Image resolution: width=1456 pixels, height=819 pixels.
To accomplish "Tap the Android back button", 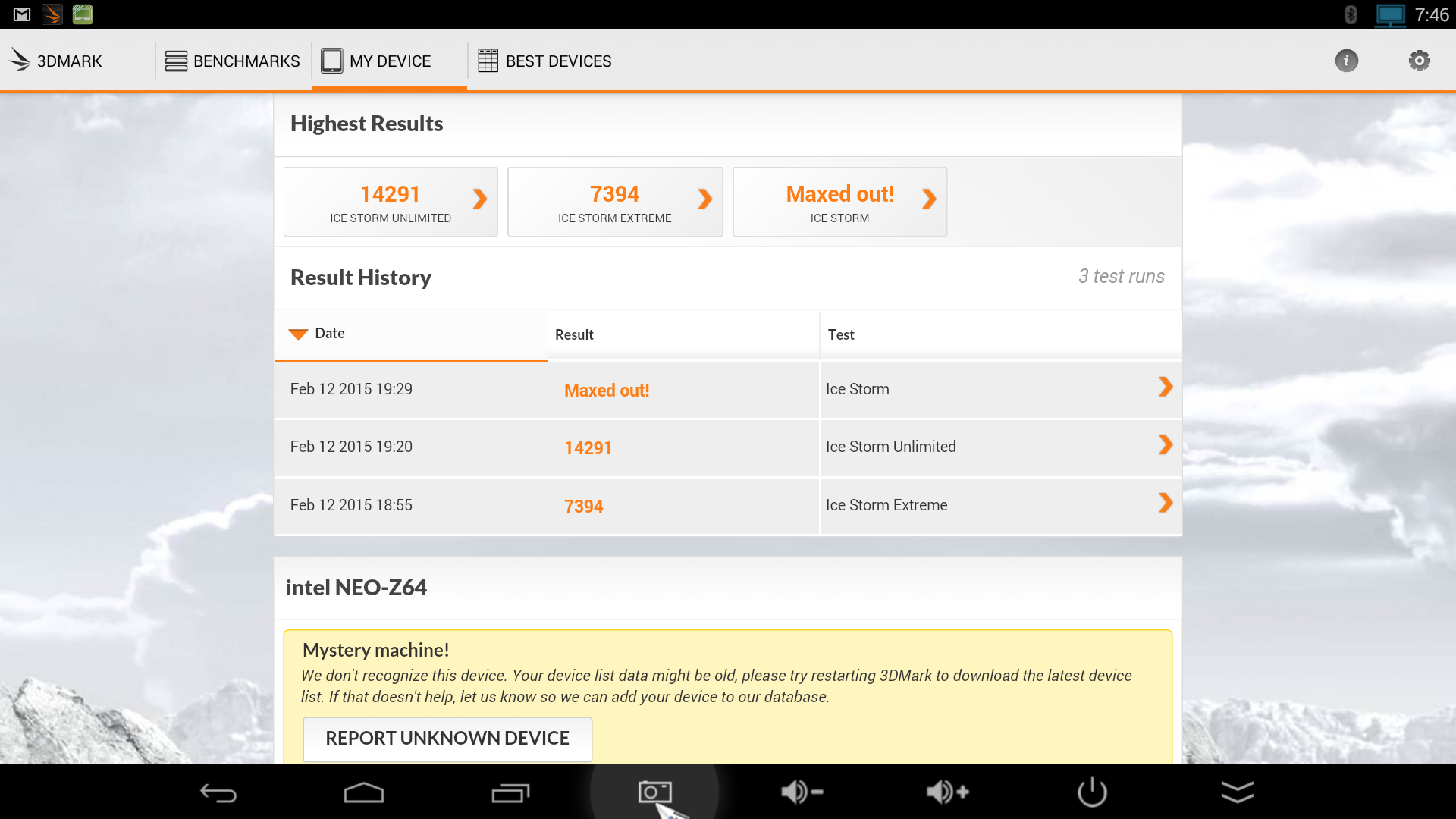I will (218, 792).
